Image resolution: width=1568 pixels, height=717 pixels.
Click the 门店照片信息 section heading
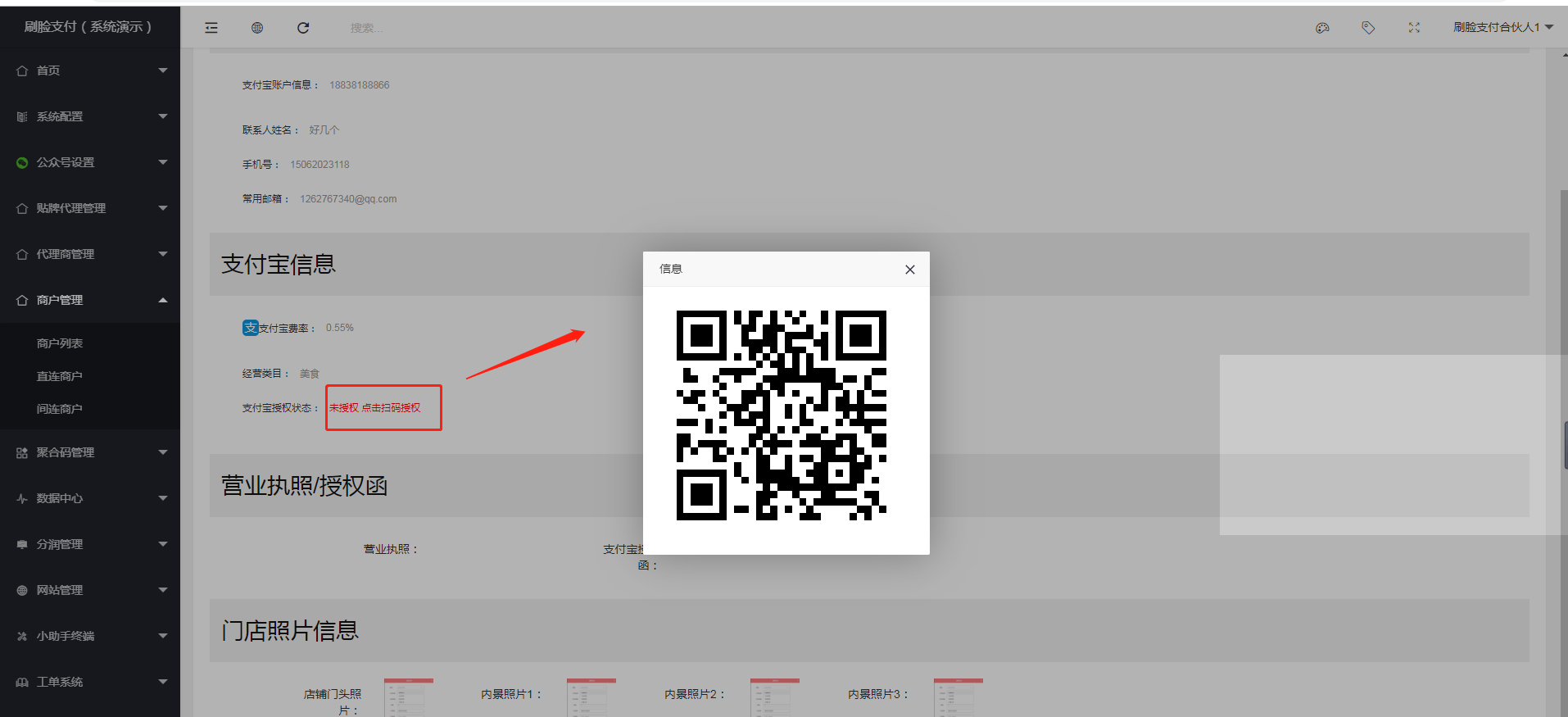click(x=290, y=631)
